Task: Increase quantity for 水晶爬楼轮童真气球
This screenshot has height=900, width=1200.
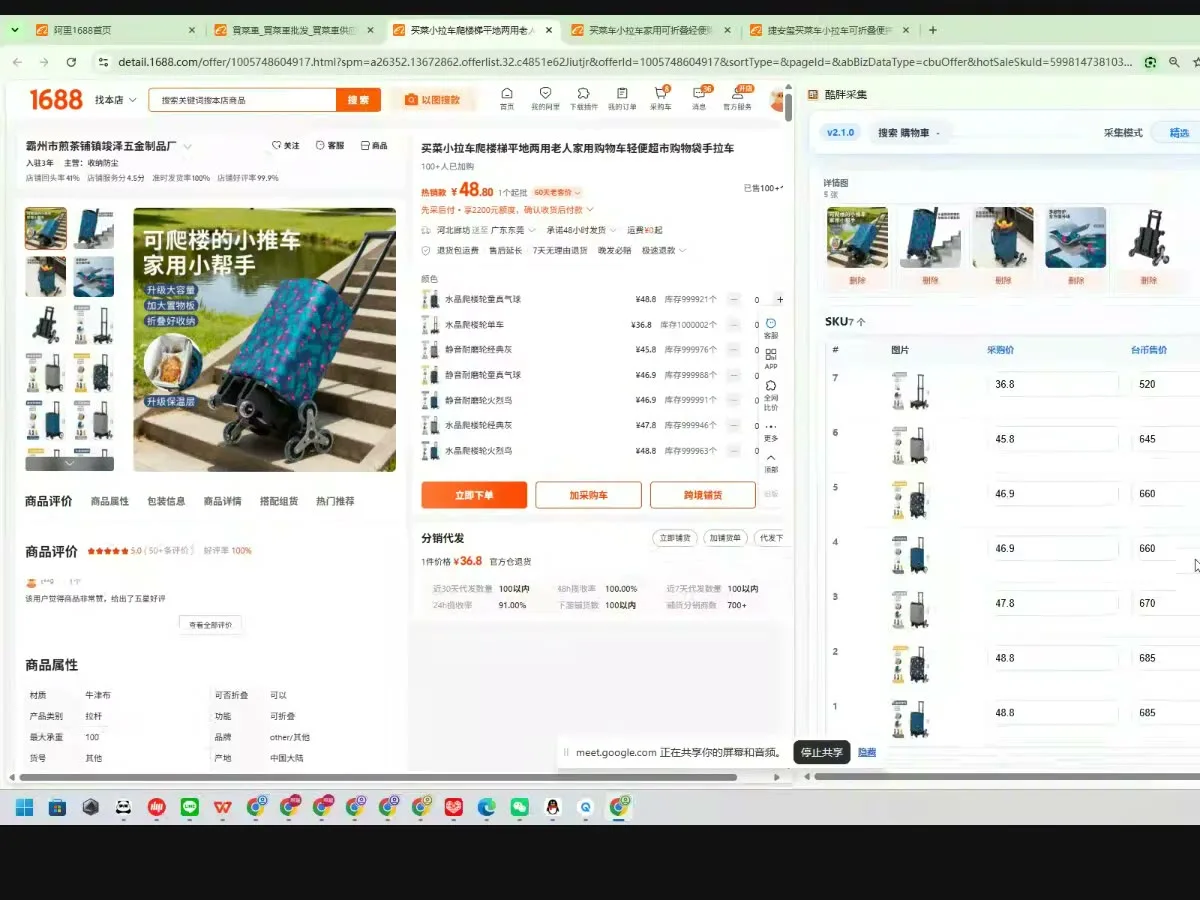Action: click(x=780, y=299)
